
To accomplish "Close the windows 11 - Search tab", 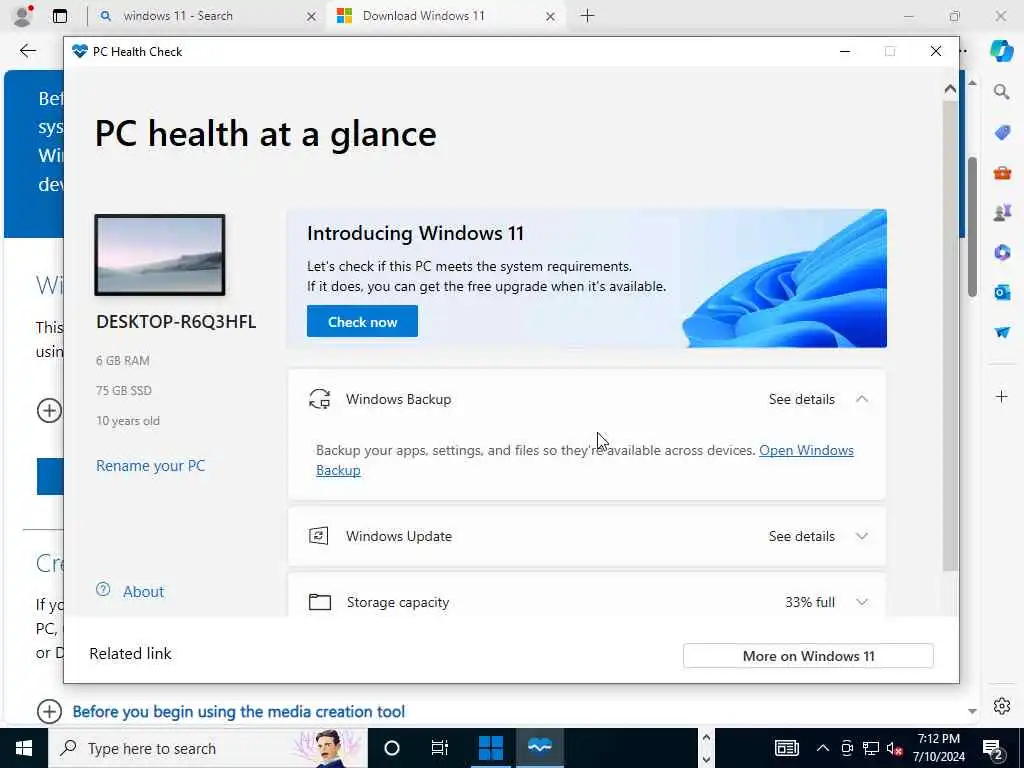I will [x=312, y=16].
